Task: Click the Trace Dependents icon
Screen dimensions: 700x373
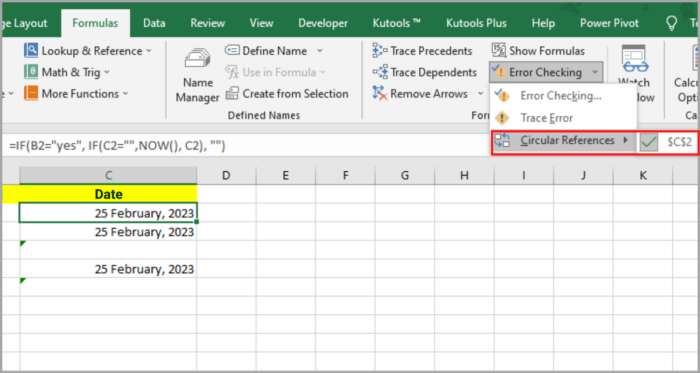Action: click(380, 72)
